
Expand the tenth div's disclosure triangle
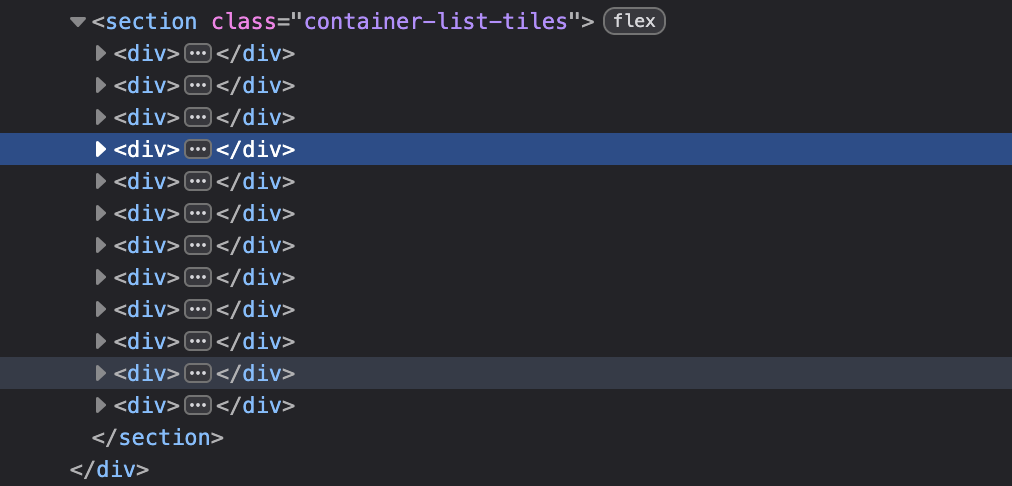[x=100, y=341]
